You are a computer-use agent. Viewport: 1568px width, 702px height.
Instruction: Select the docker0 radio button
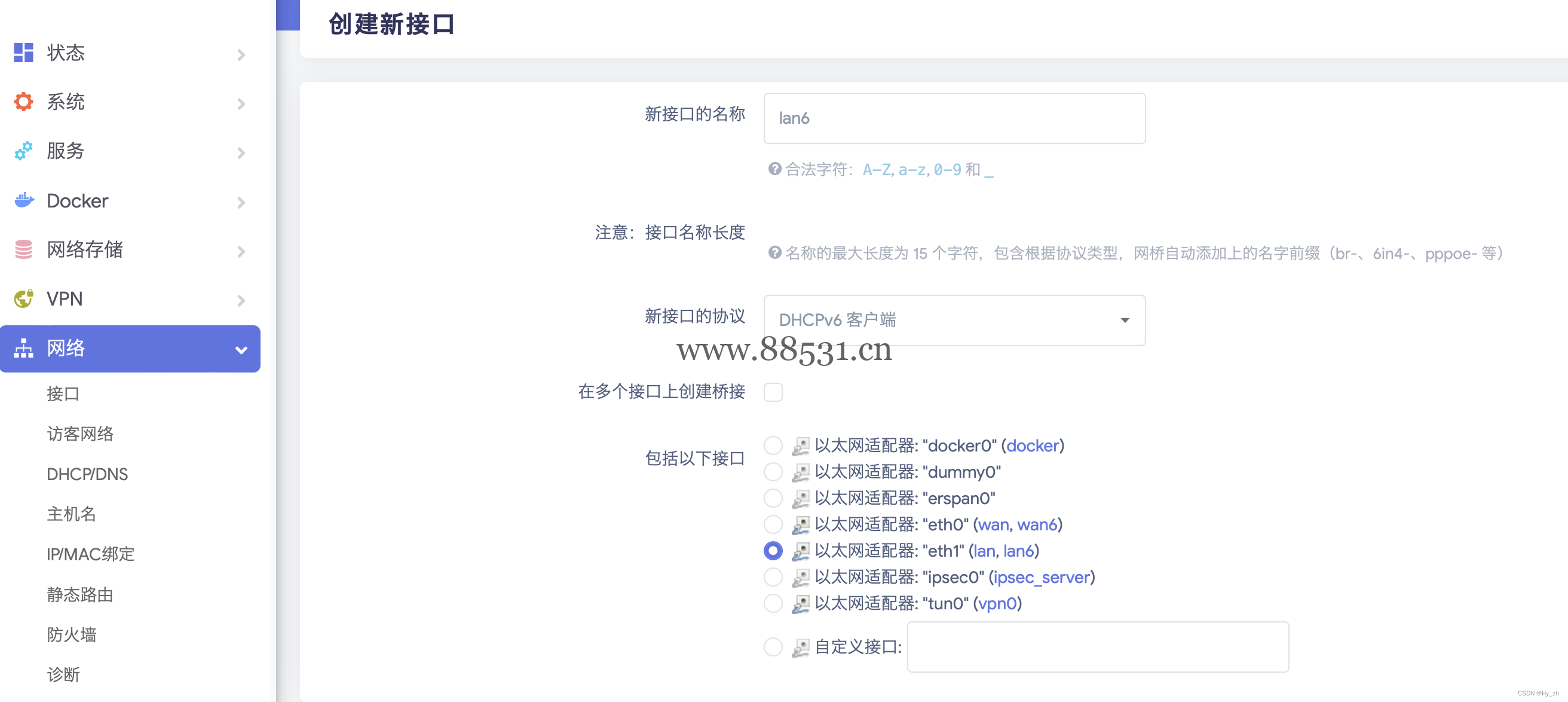[x=773, y=445]
